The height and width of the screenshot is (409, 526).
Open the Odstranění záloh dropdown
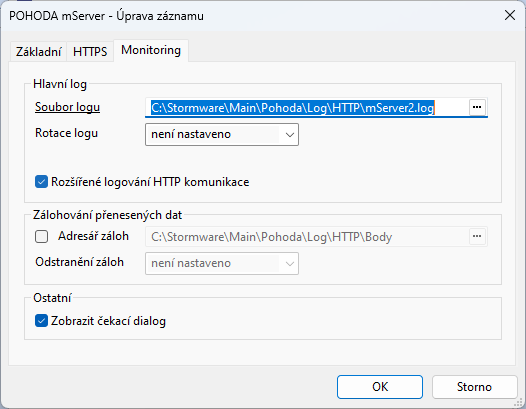coord(222,263)
